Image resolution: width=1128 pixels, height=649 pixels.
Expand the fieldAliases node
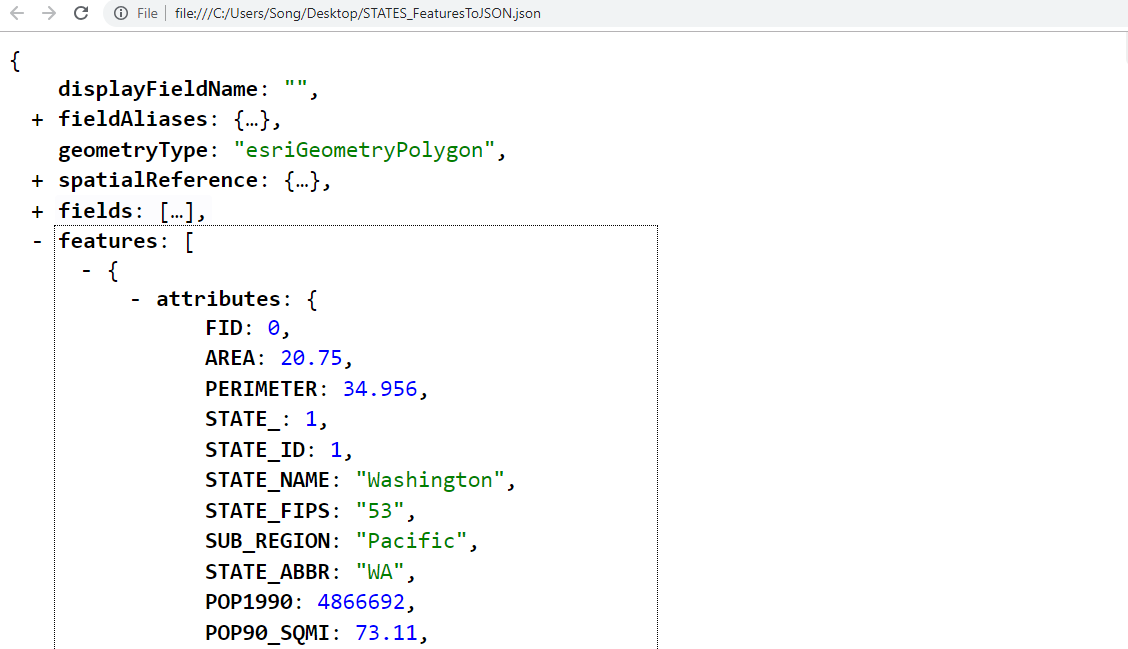pyautogui.click(x=37, y=119)
